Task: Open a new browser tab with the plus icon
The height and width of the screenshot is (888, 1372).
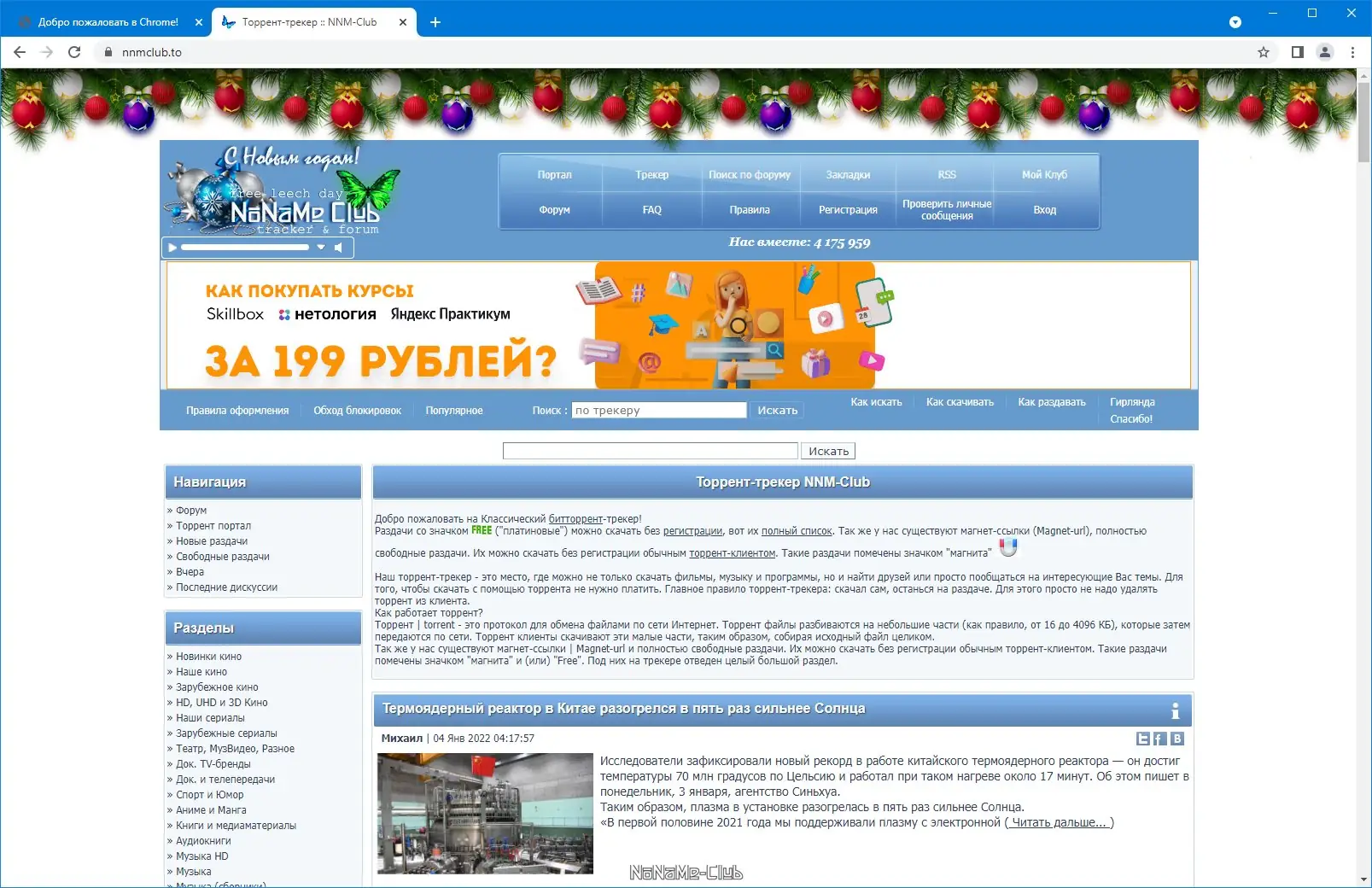Action: click(436, 21)
